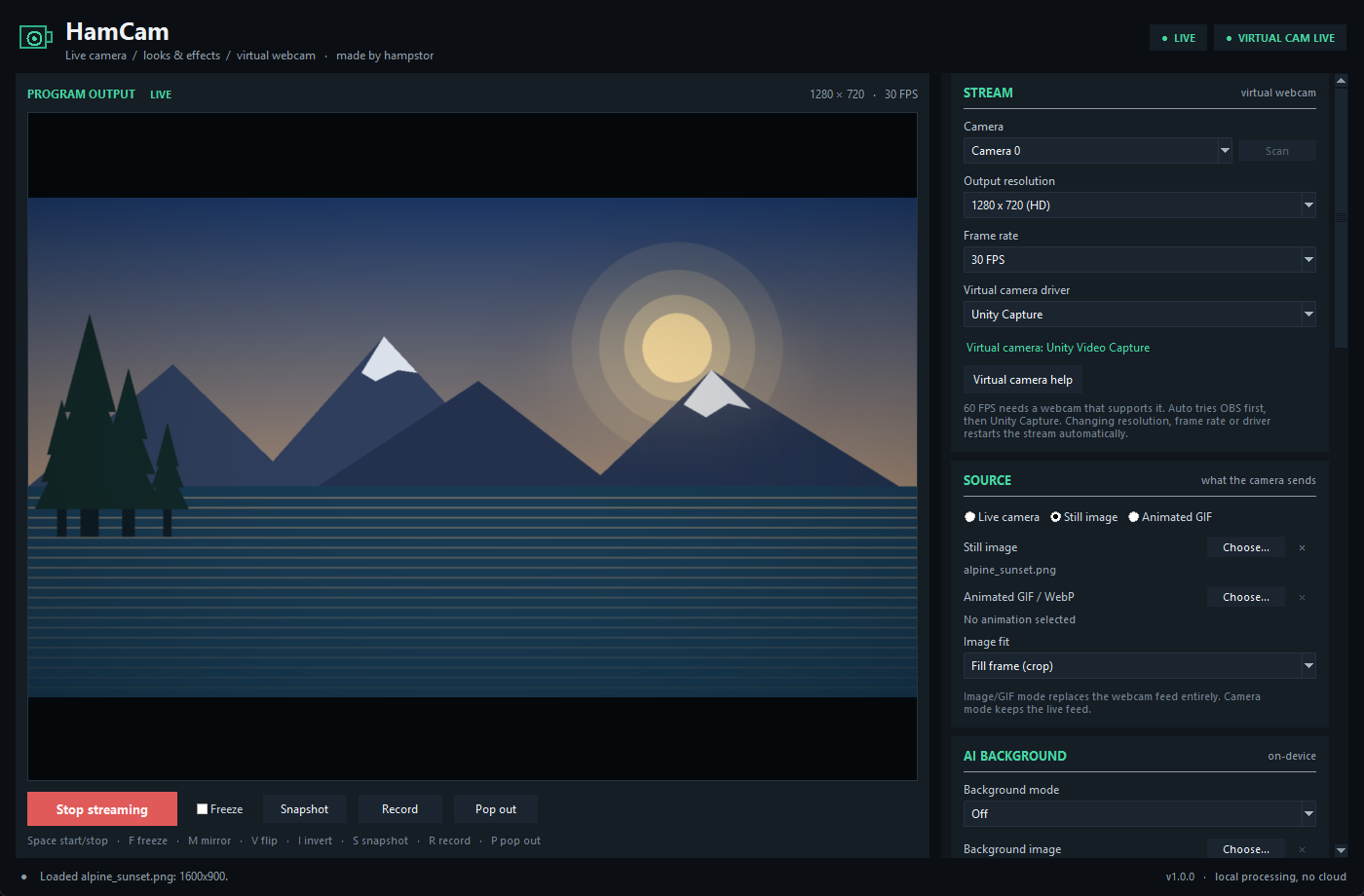This screenshot has height=896, width=1364.
Task: Click the "alpine_sunset.png" file name
Action: (x=1009, y=571)
